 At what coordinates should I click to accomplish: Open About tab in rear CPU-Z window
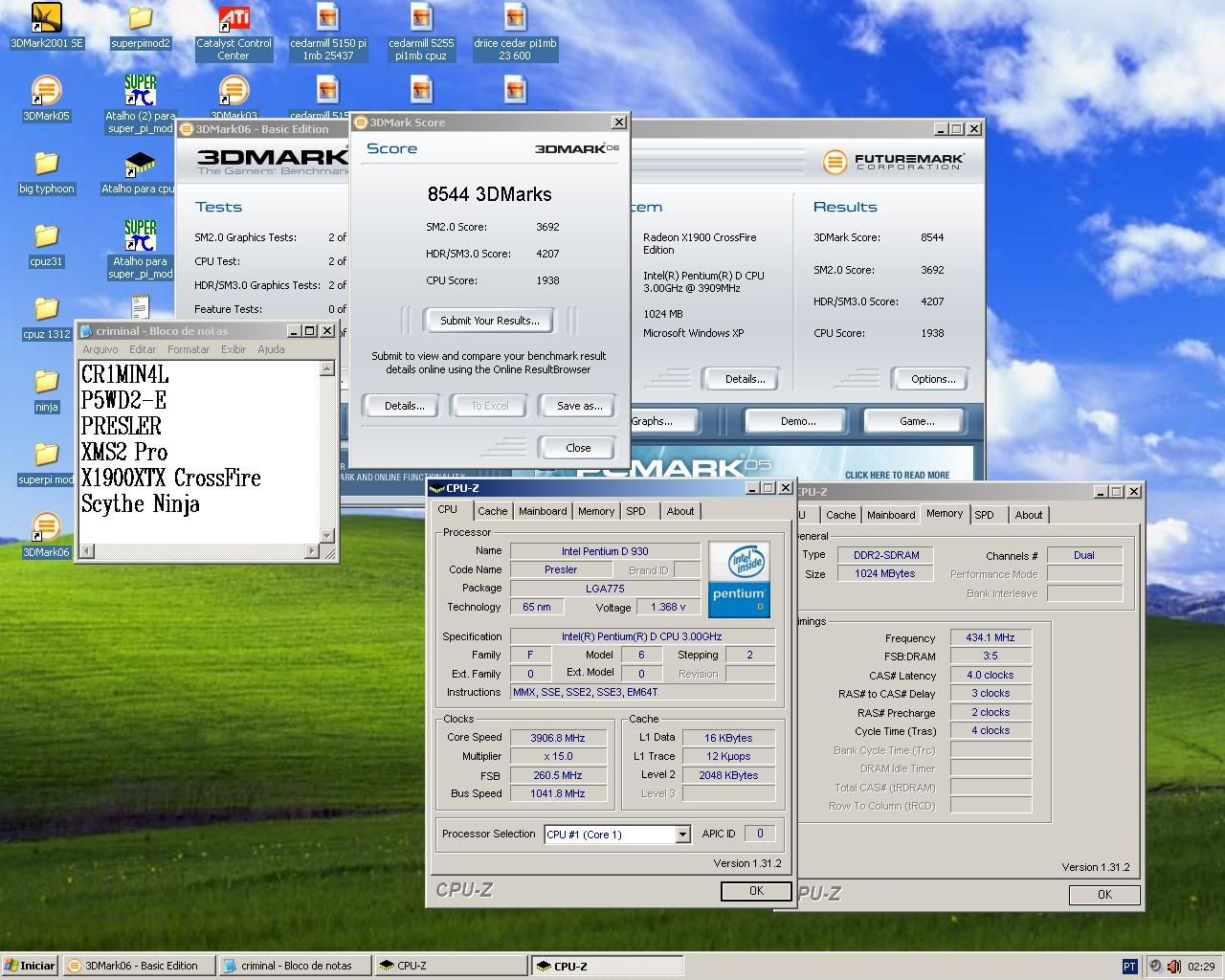(x=1029, y=515)
